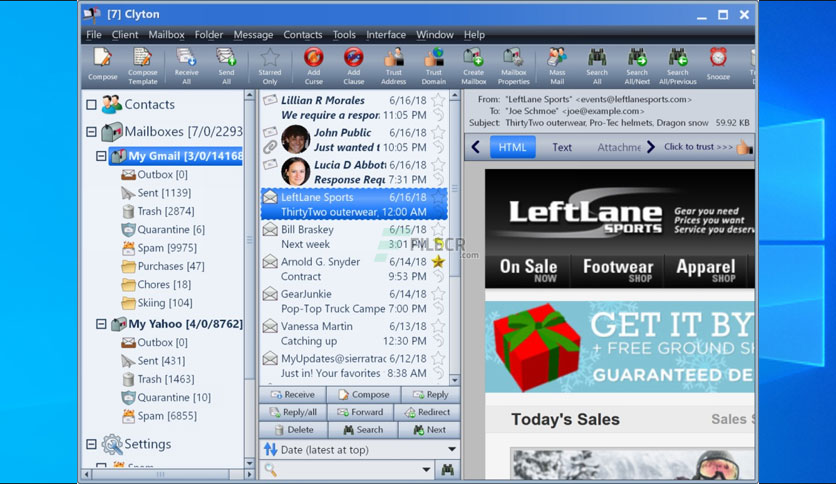836x484 pixels.
Task: Click Footwear Shop in LeftLane email
Action: click(617, 271)
